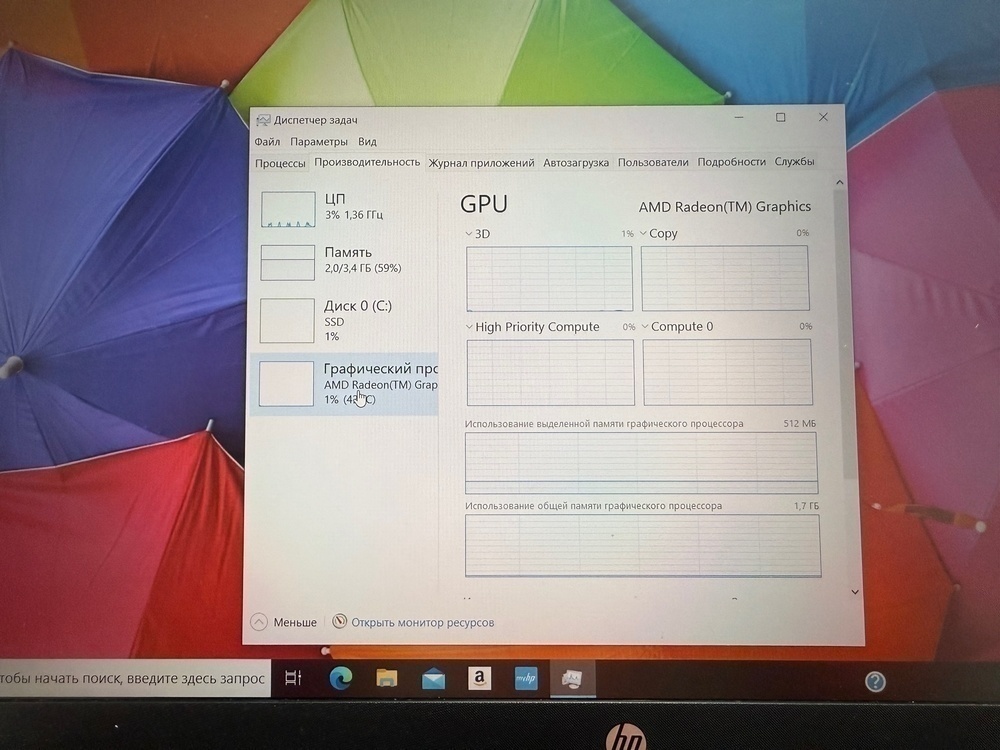Open the Вид menu
Screen dimensions: 1000x750
(x=366, y=141)
